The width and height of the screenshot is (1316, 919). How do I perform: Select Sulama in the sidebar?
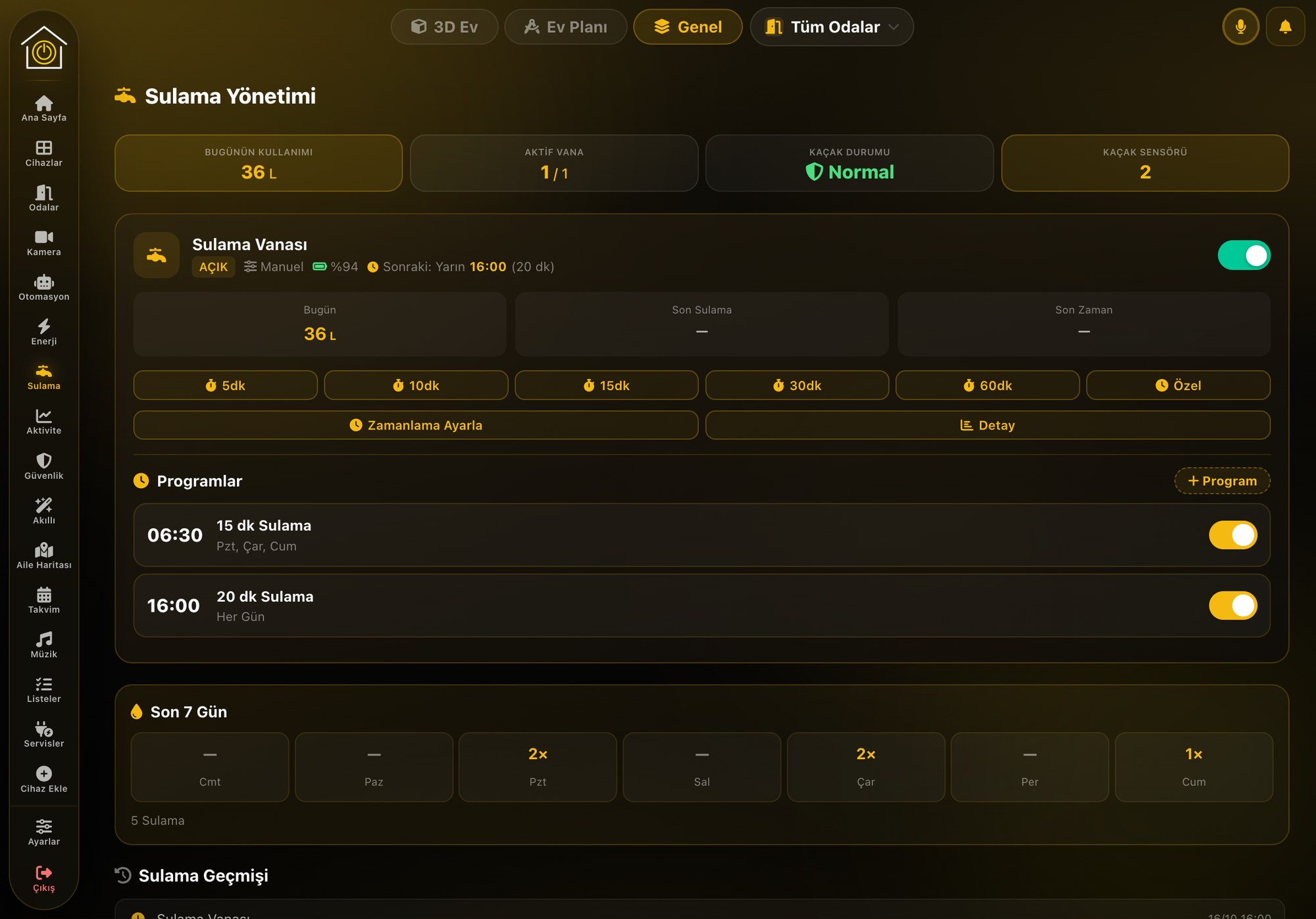[x=43, y=377]
